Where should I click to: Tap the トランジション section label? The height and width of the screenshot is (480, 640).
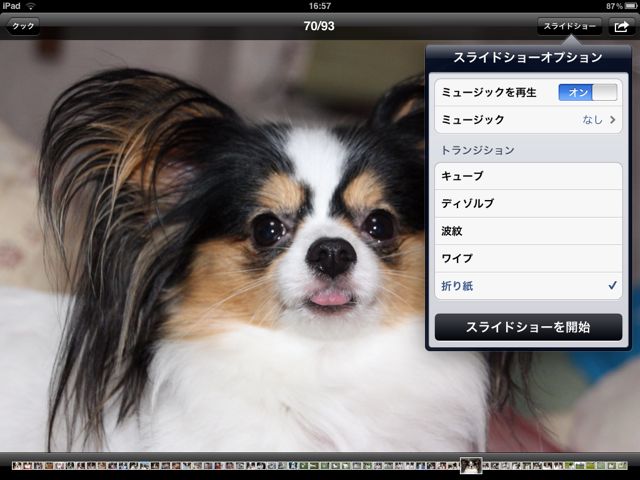[x=478, y=150]
